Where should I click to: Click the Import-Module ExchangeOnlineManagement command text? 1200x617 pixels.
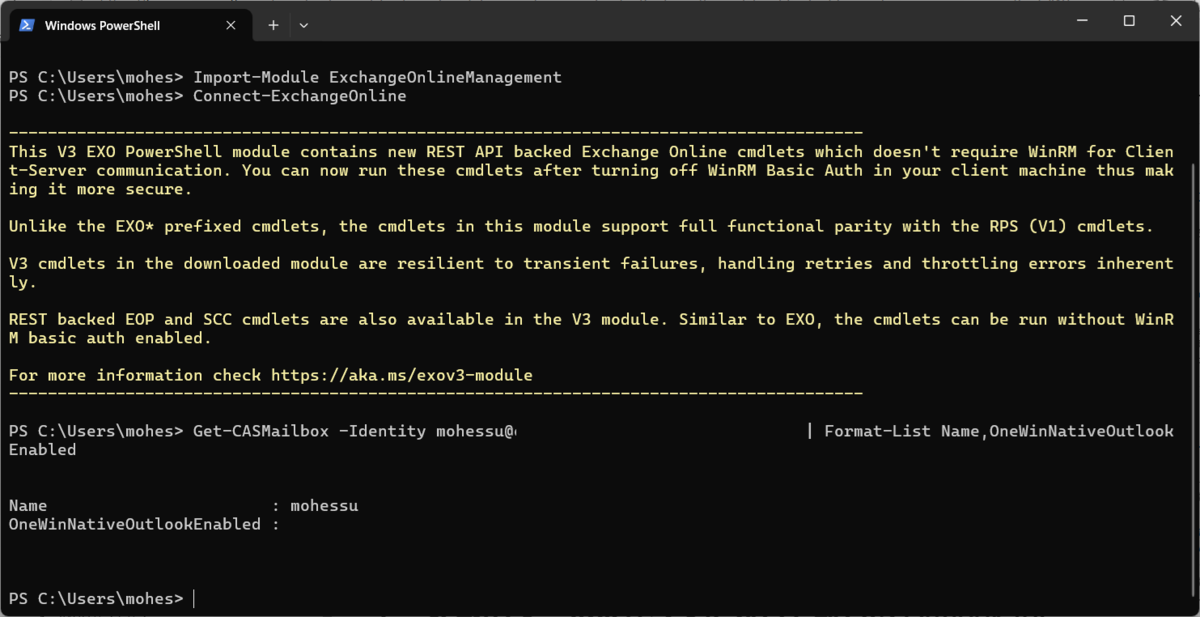tap(377, 77)
